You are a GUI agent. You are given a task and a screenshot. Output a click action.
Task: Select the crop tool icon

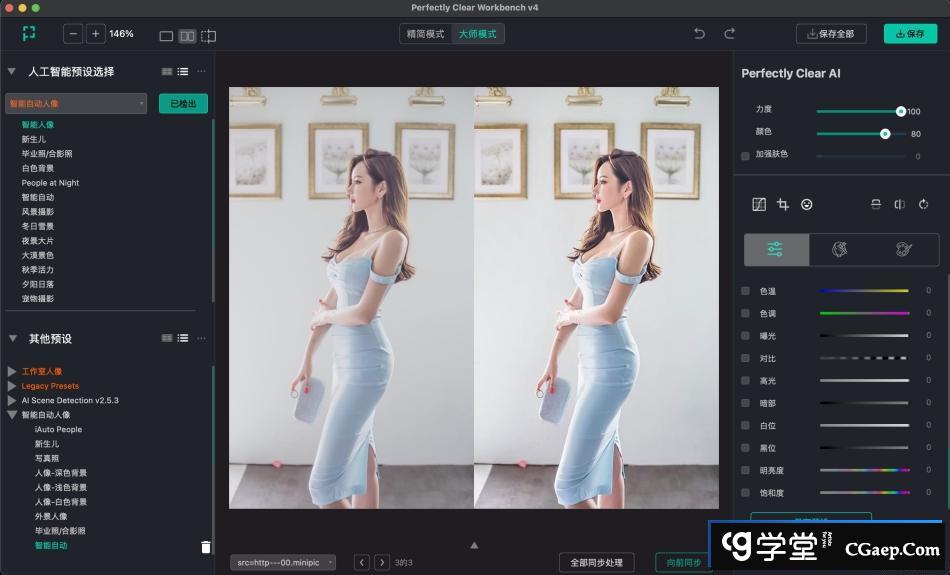(x=783, y=205)
